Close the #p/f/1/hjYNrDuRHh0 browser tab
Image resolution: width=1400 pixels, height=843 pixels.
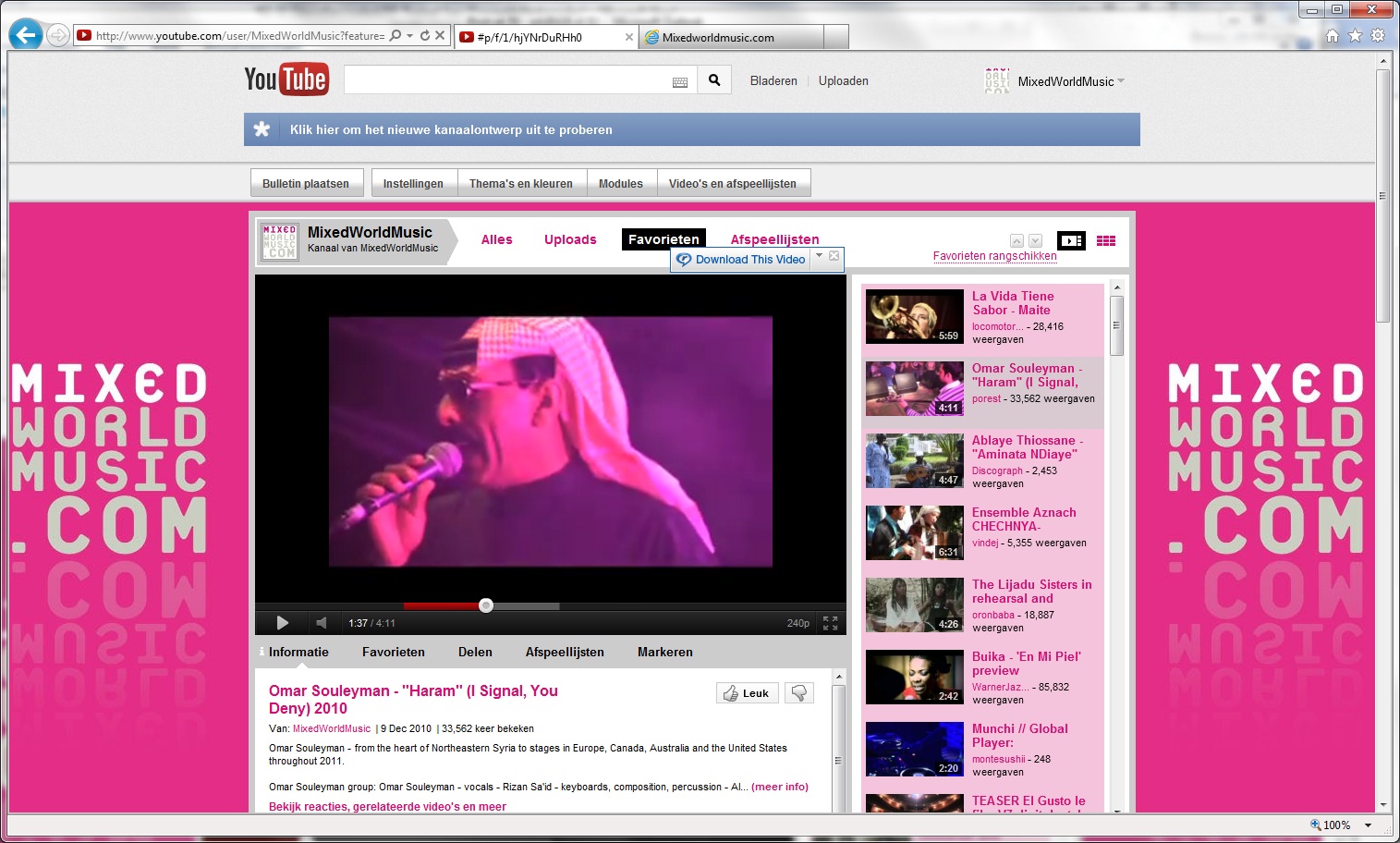tap(629, 37)
